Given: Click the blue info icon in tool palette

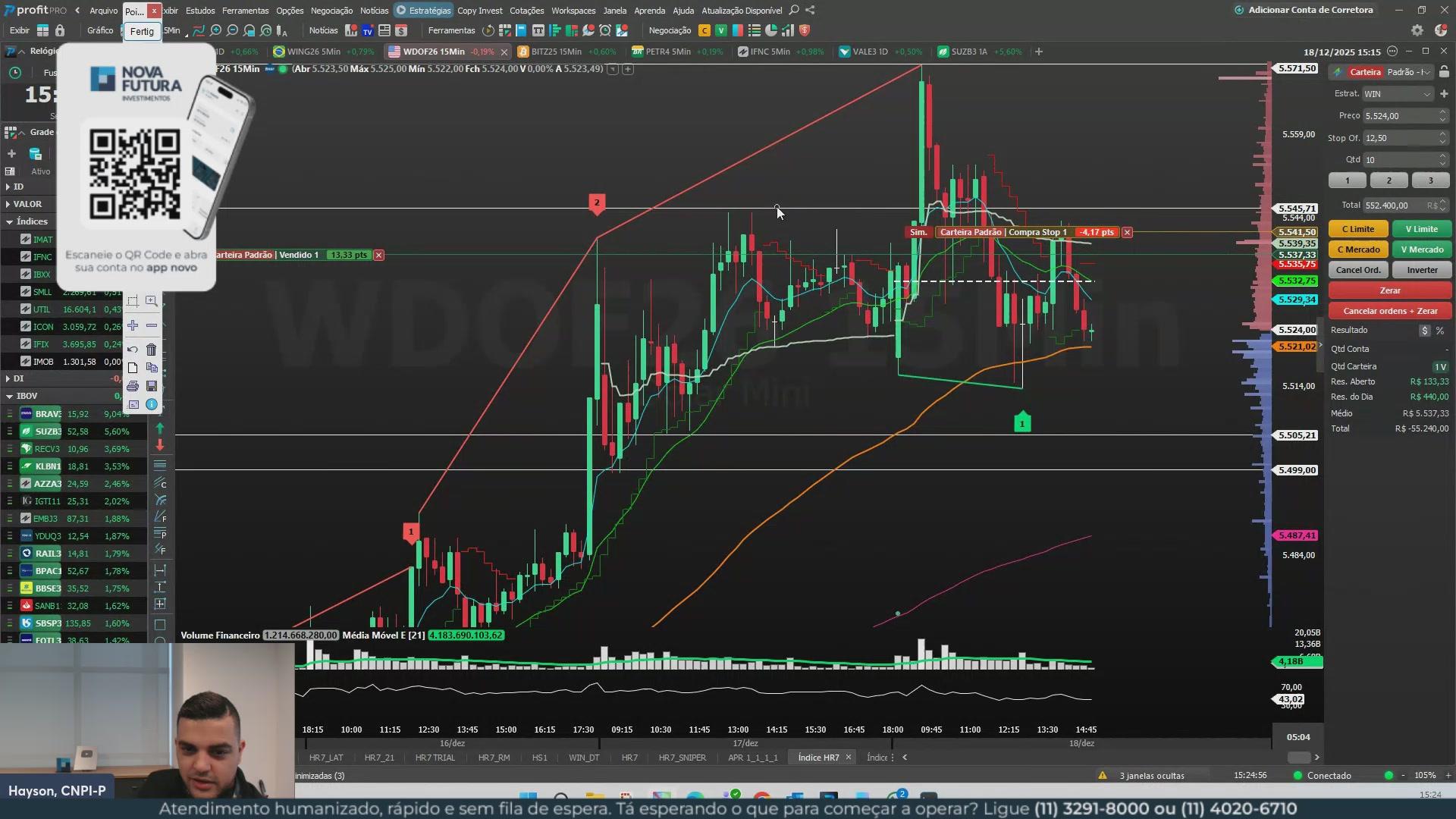Looking at the screenshot, I should pos(152,405).
